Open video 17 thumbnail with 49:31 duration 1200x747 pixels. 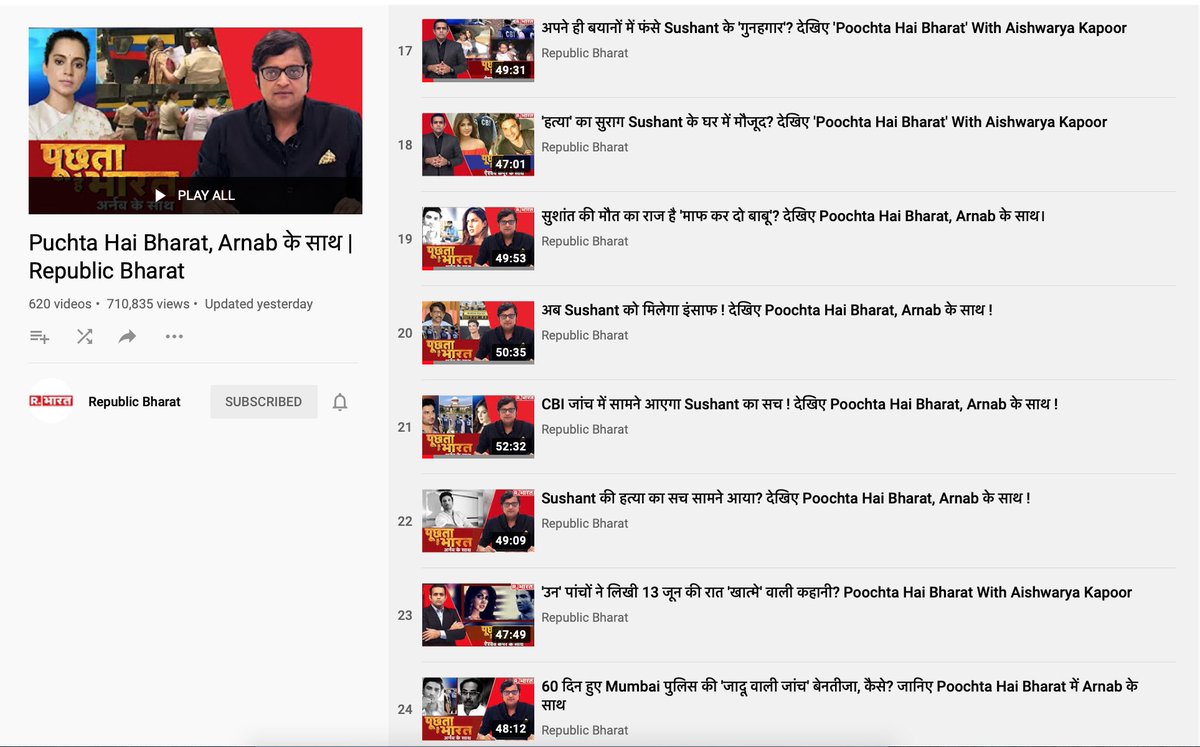click(478, 50)
